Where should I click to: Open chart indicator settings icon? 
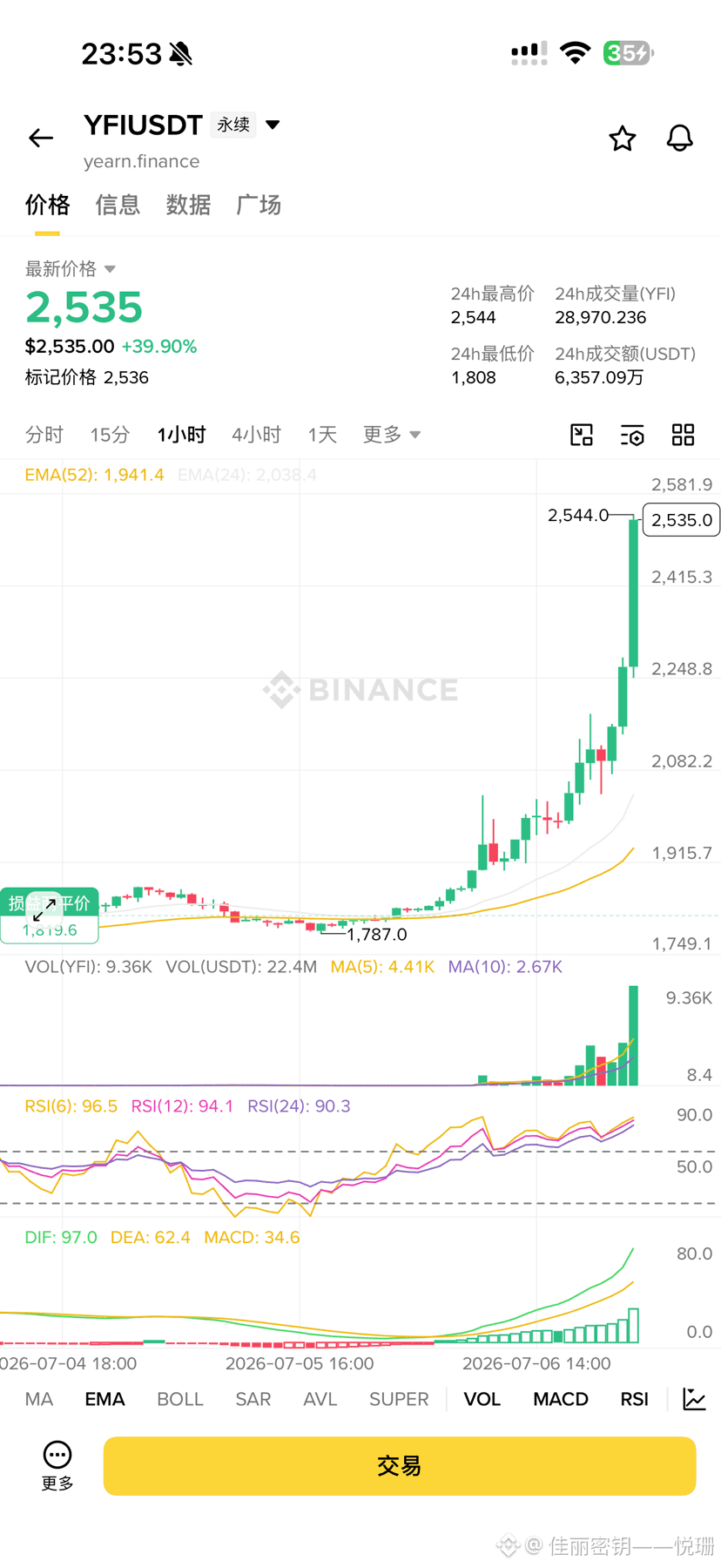pyautogui.click(x=632, y=435)
